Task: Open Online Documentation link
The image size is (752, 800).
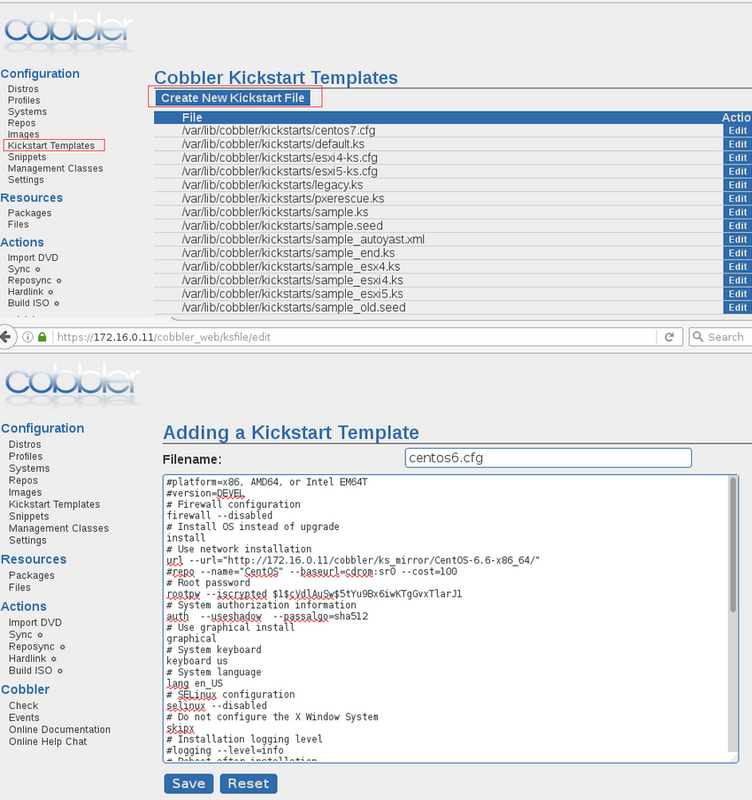Action: click(x=60, y=730)
